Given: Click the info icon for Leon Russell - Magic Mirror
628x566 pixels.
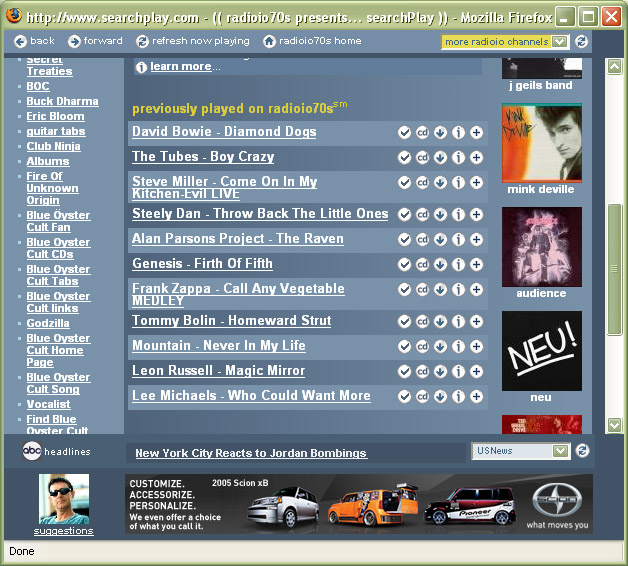Looking at the screenshot, I should [x=459, y=372].
